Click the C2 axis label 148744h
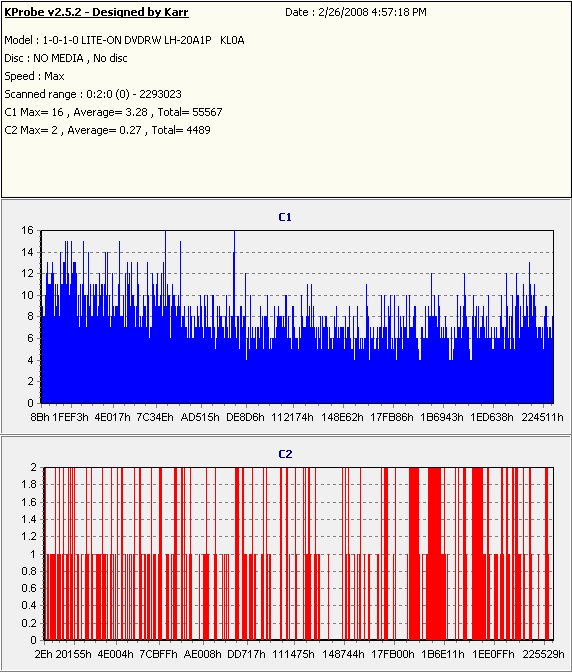The width and height of the screenshot is (572, 672). (343, 654)
